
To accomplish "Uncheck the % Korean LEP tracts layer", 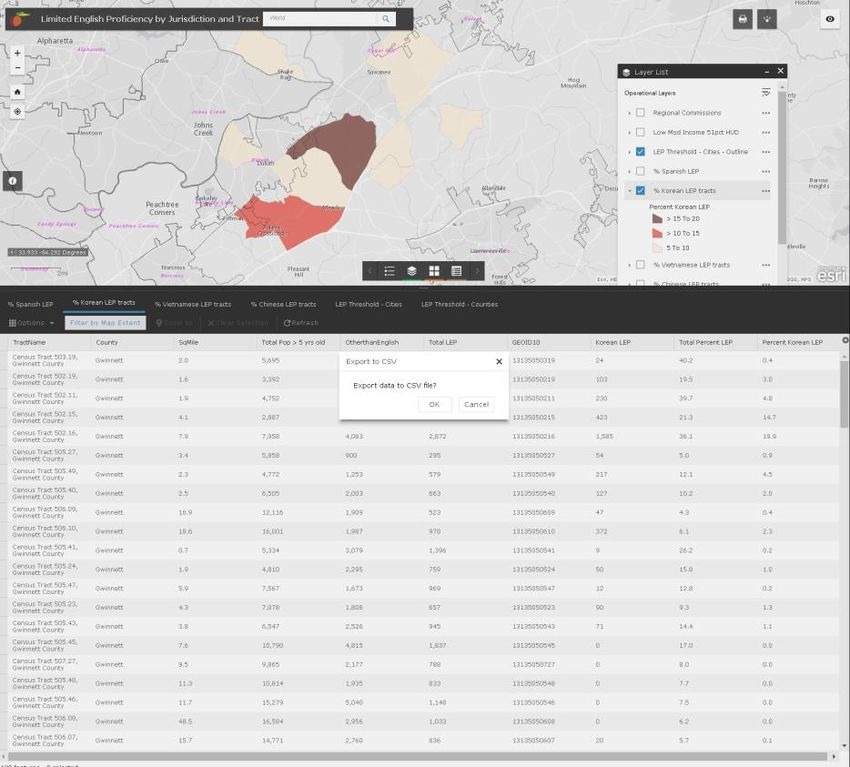I will 640,190.
